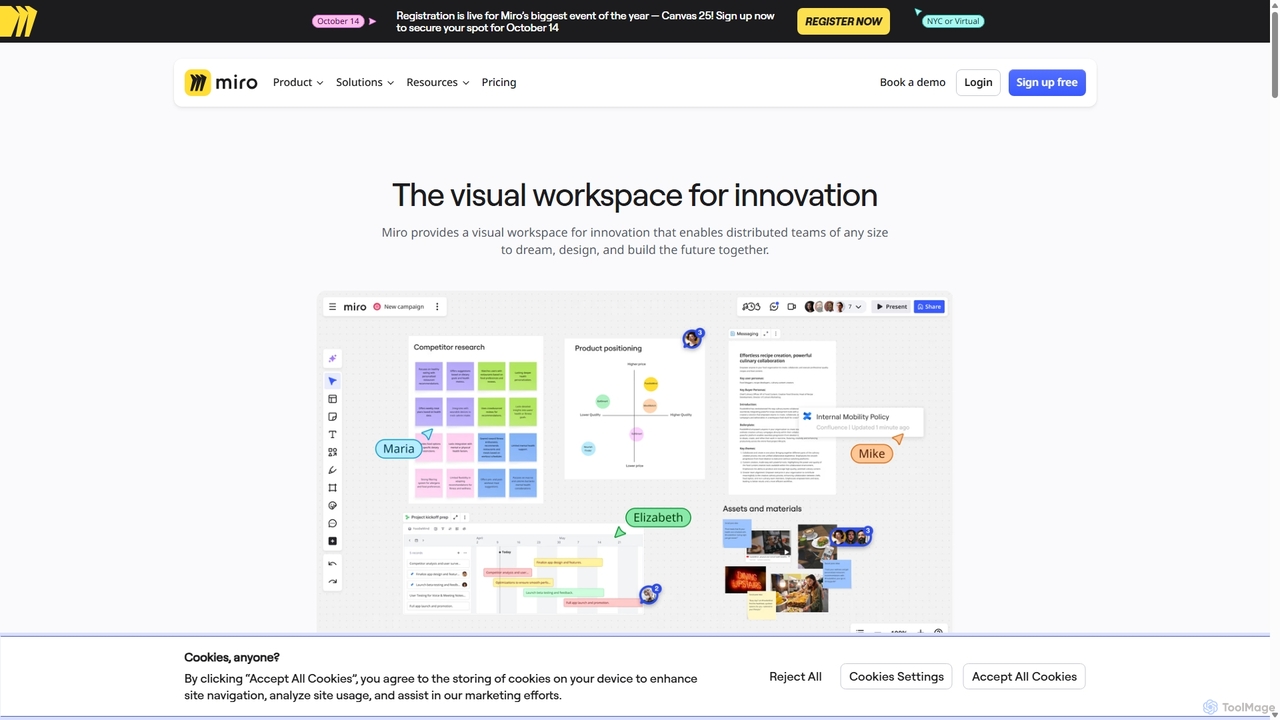Click the Elizabeth cursor label
1280x720 pixels.
(x=658, y=518)
